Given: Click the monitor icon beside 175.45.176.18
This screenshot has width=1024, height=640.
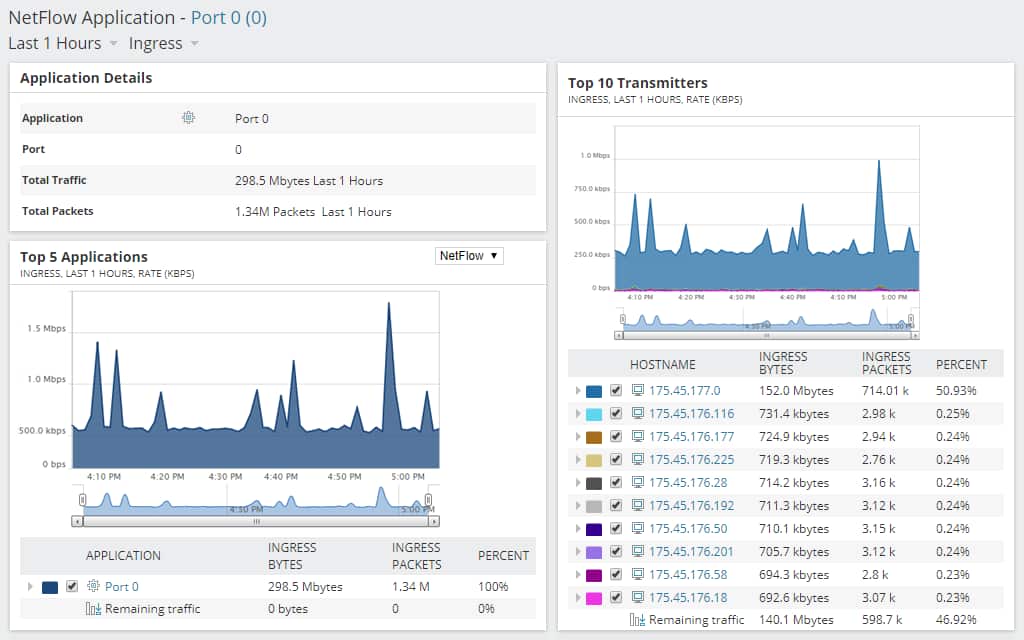Looking at the screenshot, I should coord(637,597).
